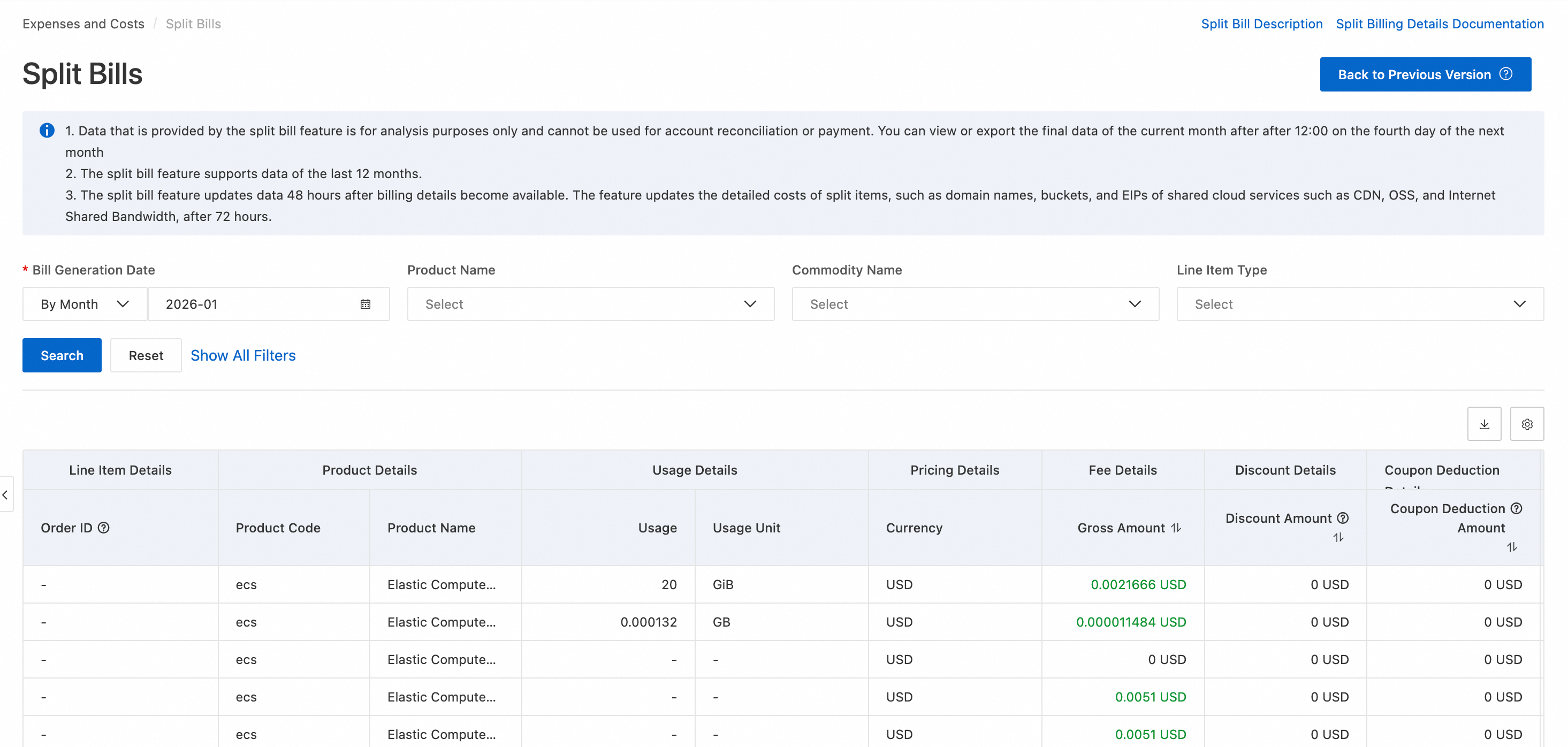Image resolution: width=1568 pixels, height=747 pixels.
Task: Open Split Bill Description link
Action: (x=1261, y=24)
